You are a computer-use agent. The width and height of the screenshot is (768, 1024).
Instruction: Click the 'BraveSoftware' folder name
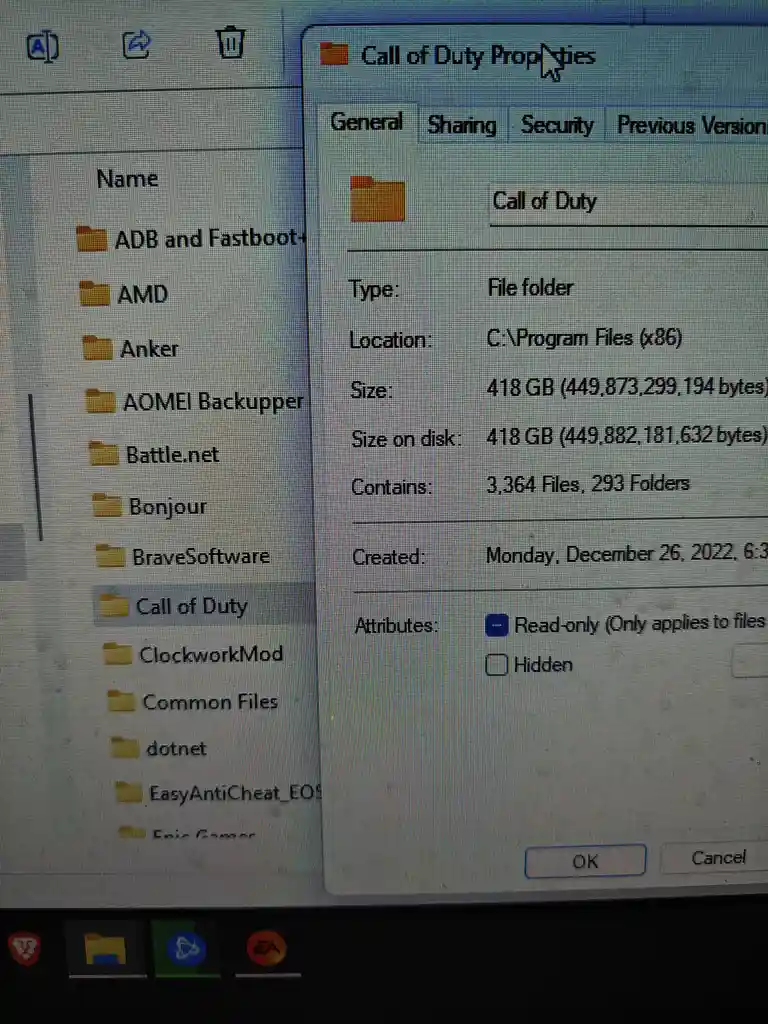[201, 556]
